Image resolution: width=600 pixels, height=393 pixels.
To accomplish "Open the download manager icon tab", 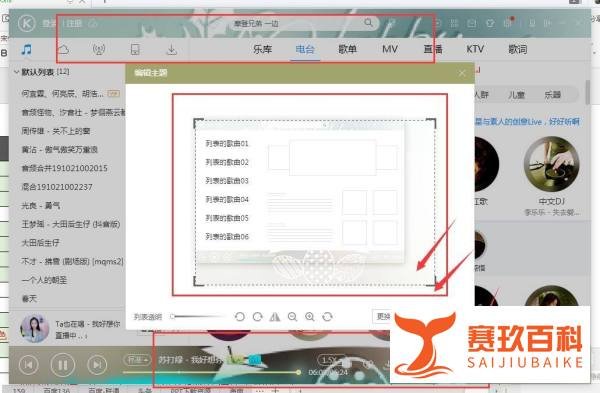I will 171,49.
